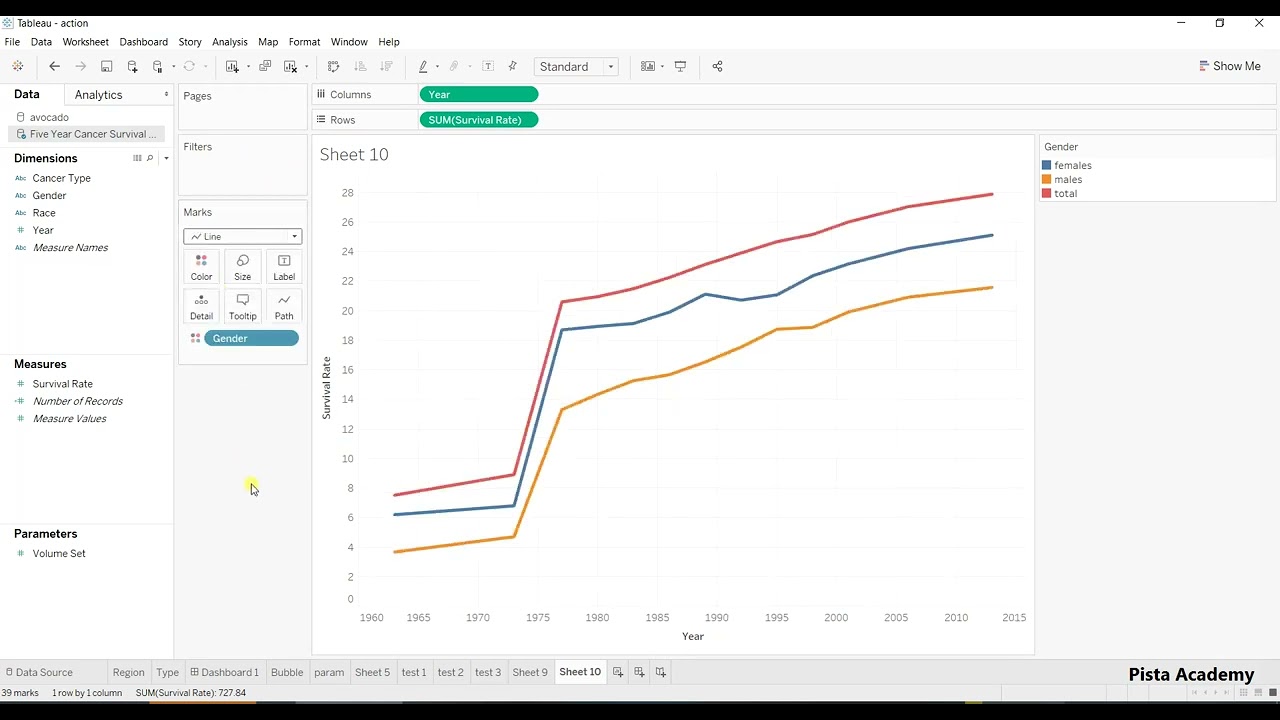Click the Undo back arrow
This screenshot has height=720, width=1280.
click(54, 66)
